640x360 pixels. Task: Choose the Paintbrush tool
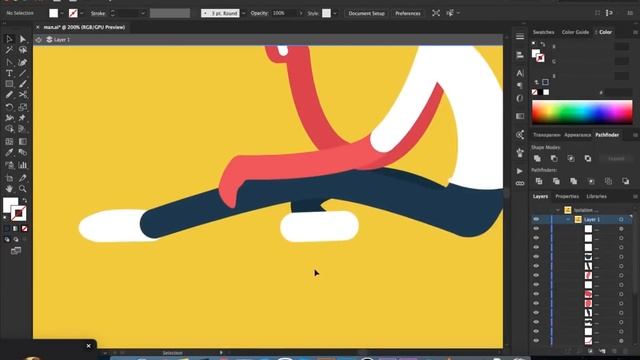(23, 84)
